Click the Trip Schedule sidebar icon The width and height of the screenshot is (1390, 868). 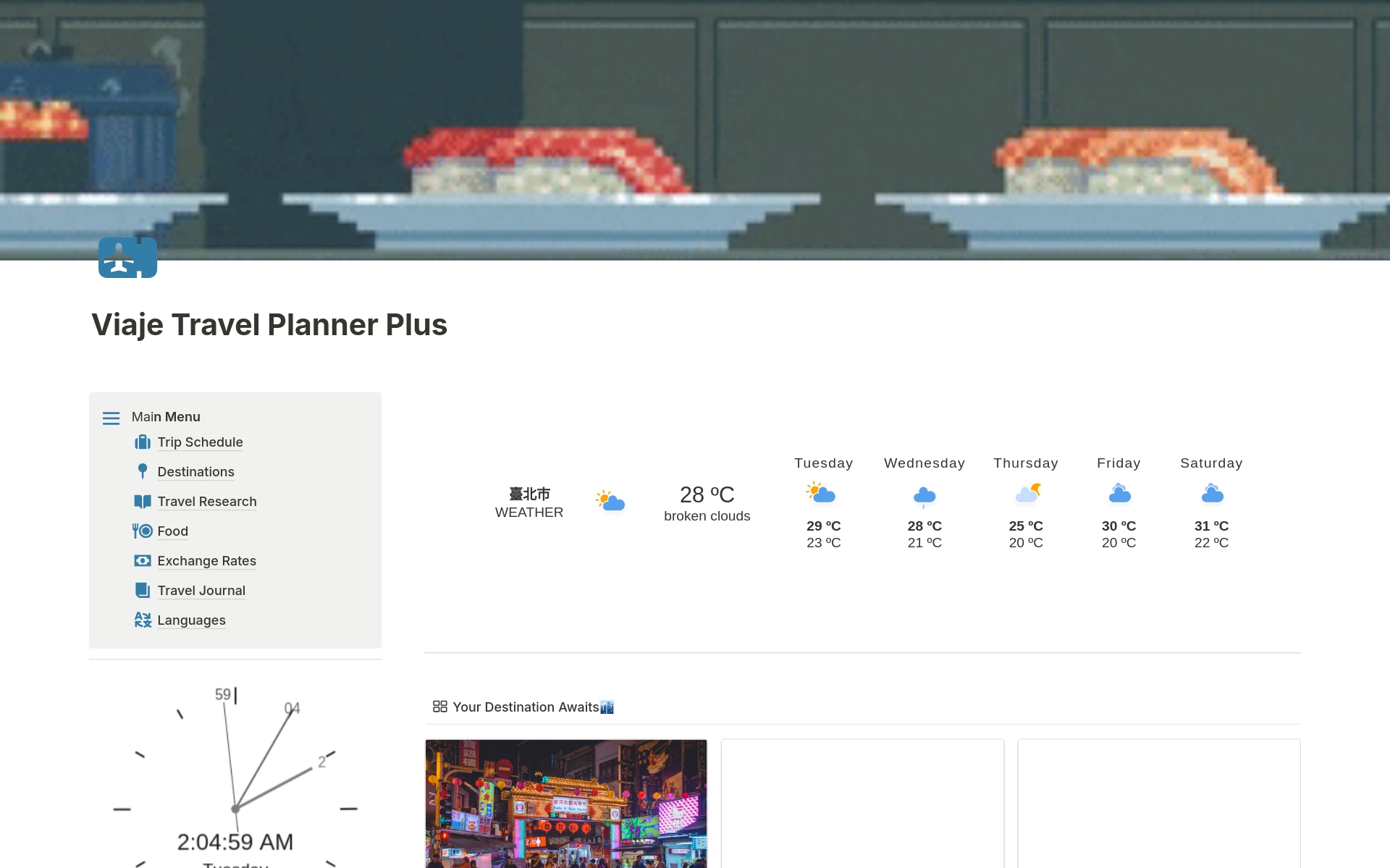point(143,441)
